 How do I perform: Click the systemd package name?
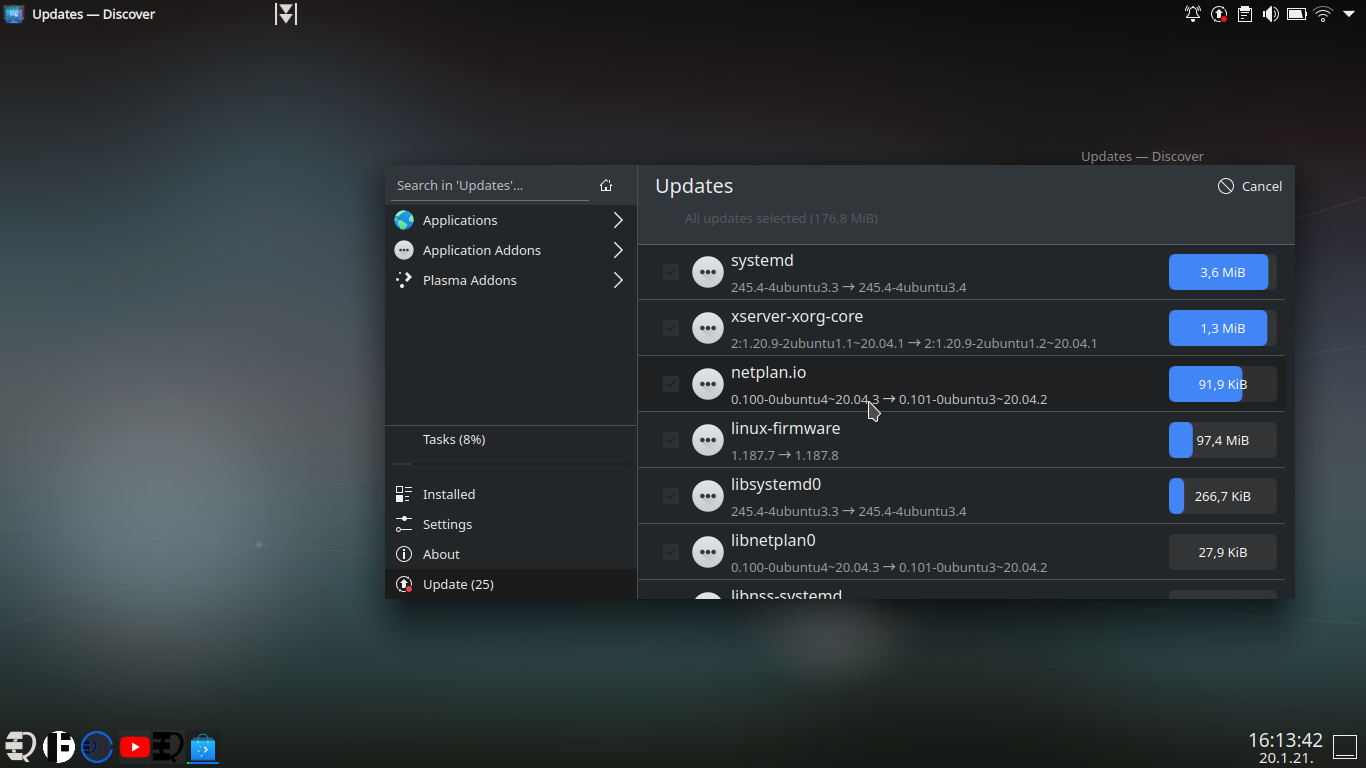coord(762,261)
